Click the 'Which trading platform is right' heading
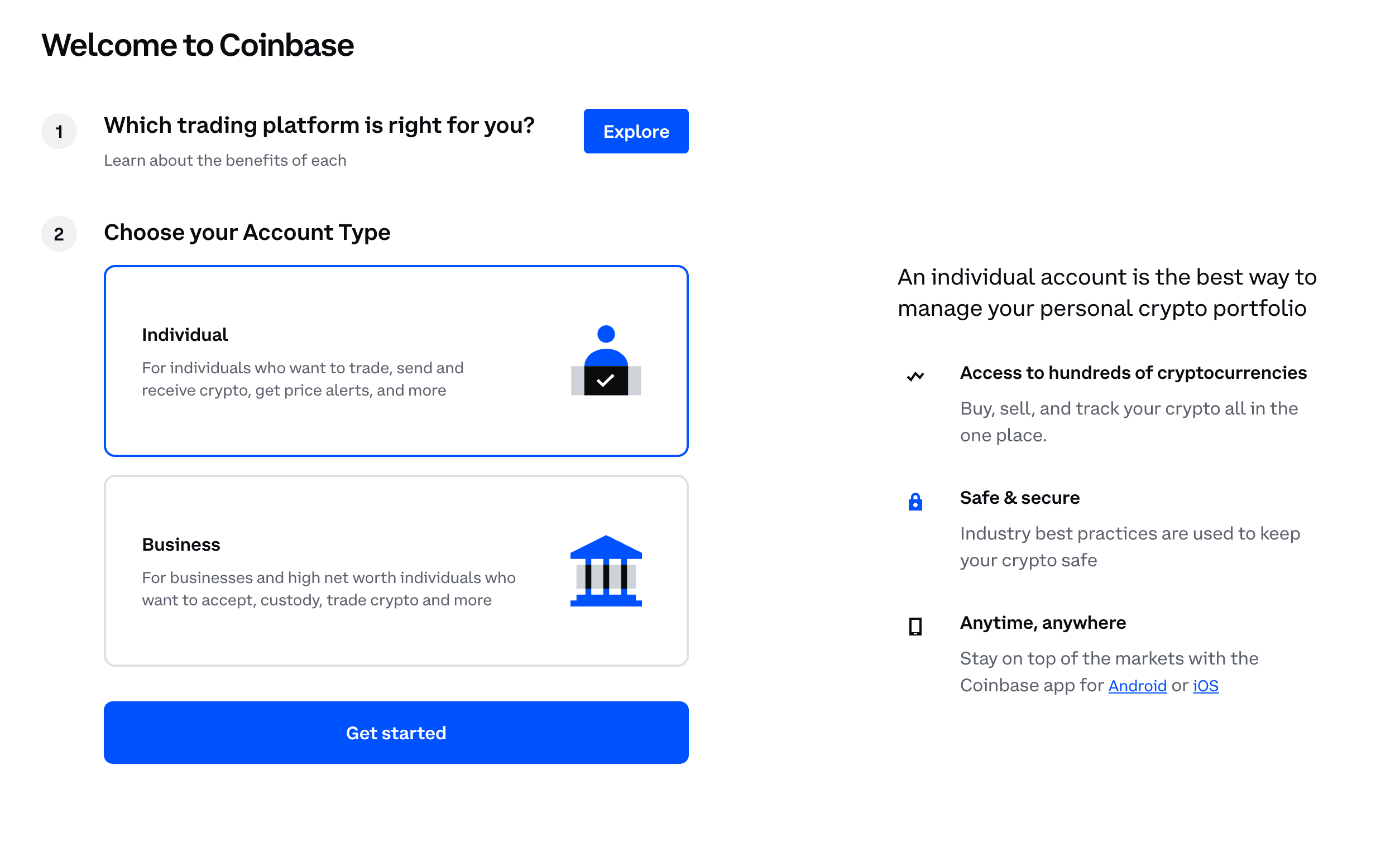 coord(319,125)
